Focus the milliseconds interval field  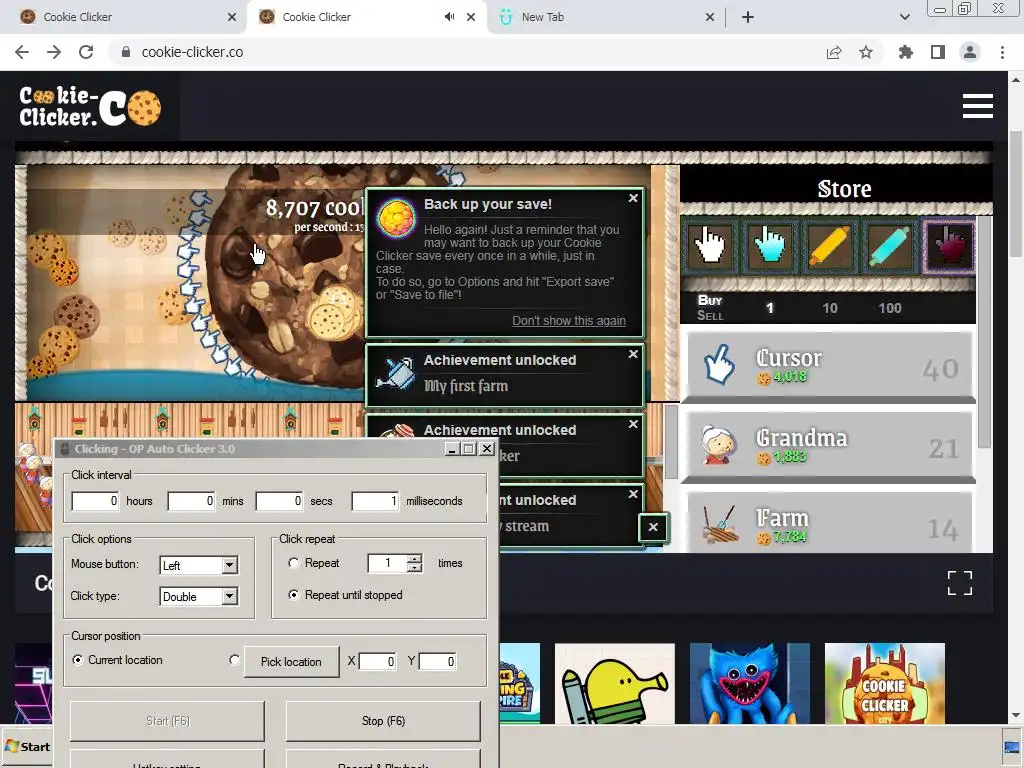pos(376,501)
